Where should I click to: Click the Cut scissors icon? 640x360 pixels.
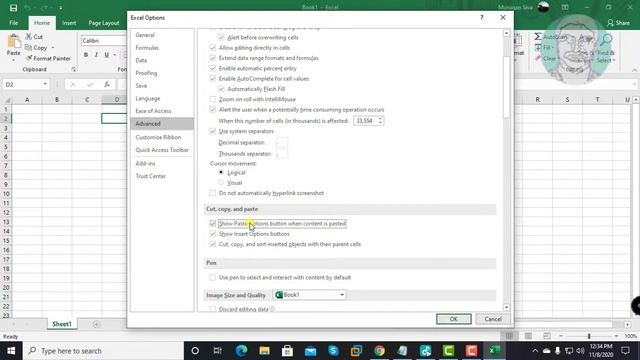pyautogui.click(x=29, y=37)
